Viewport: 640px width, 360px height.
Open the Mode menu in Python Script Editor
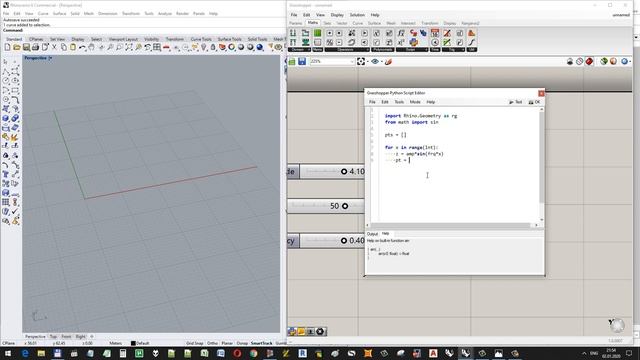(415, 102)
